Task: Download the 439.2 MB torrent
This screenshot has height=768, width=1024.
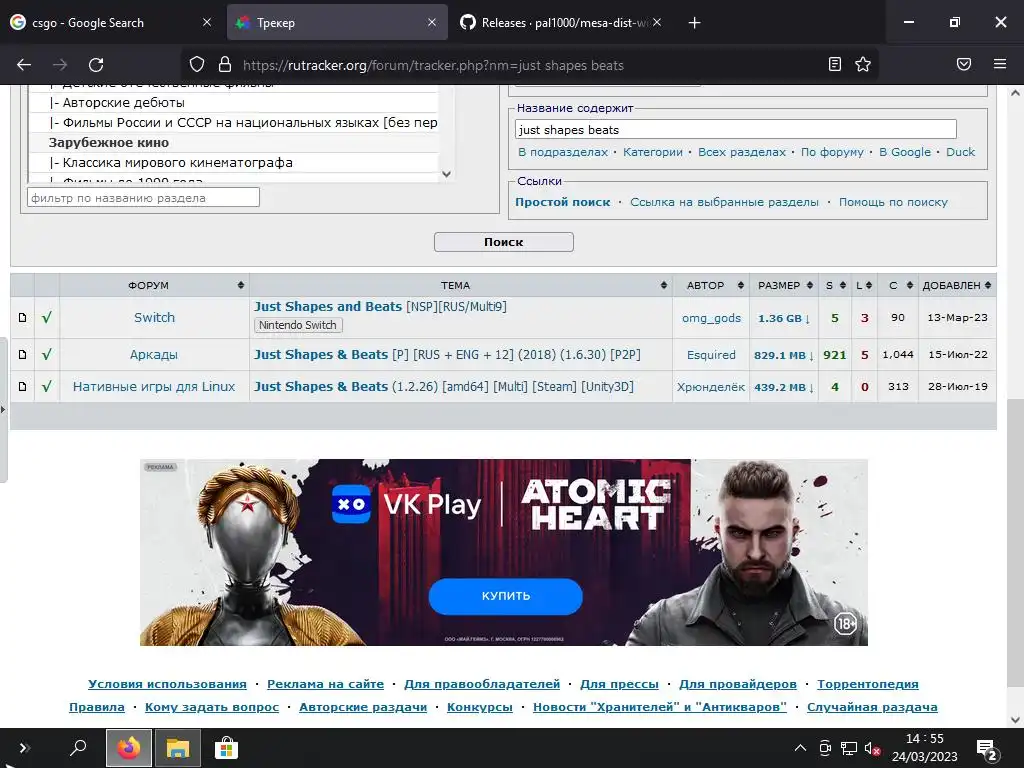Action: click(x=784, y=387)
